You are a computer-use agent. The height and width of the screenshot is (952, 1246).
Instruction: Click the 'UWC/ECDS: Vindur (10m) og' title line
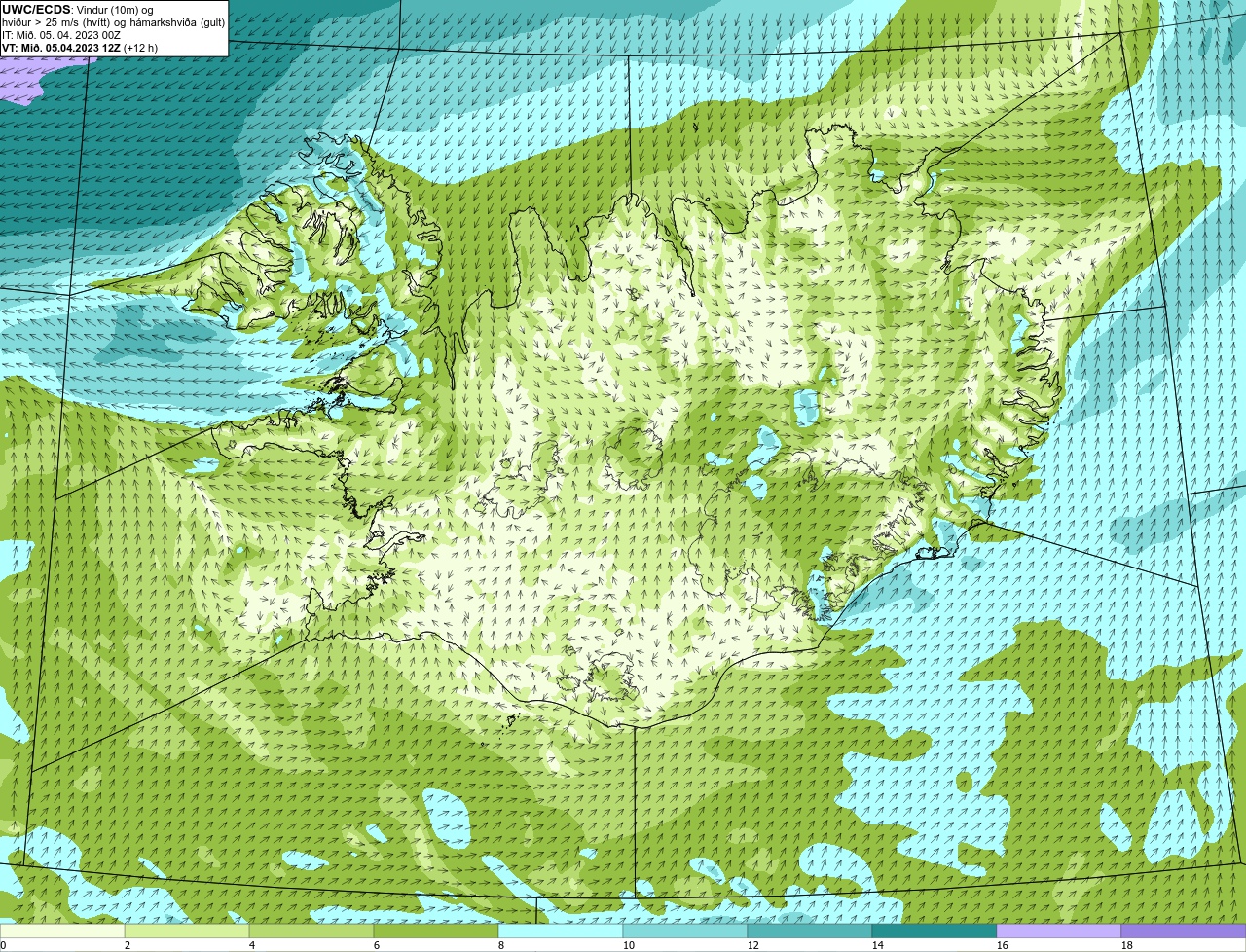[78, 9]
